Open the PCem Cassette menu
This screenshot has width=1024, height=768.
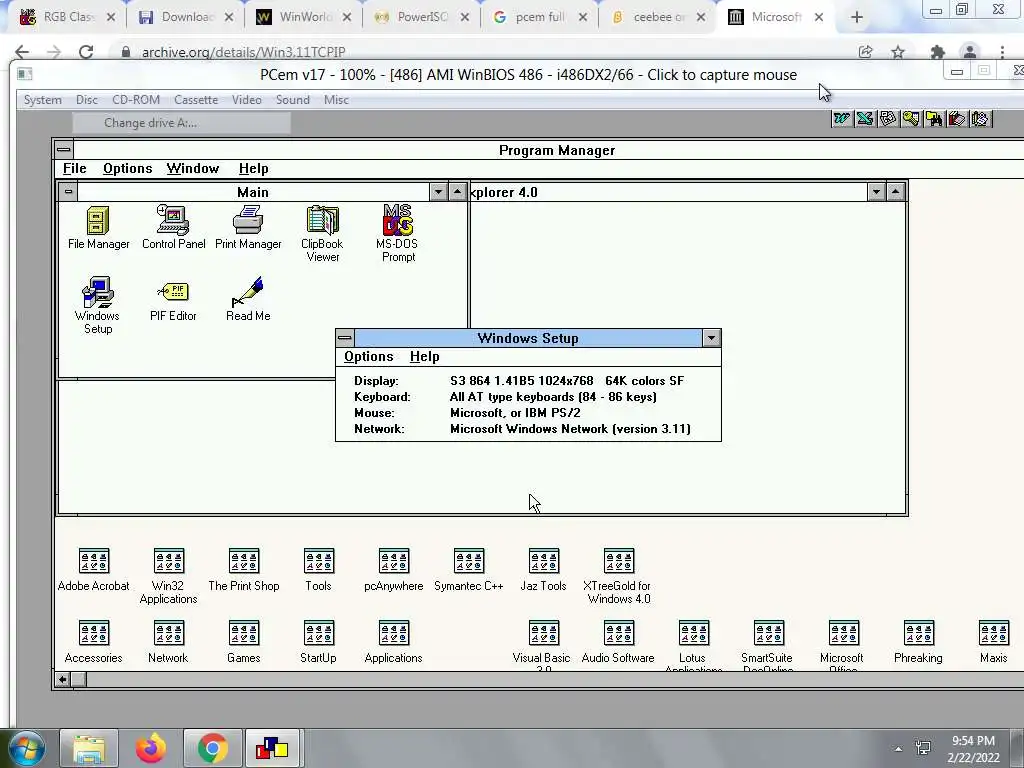(x=196, y=100)
